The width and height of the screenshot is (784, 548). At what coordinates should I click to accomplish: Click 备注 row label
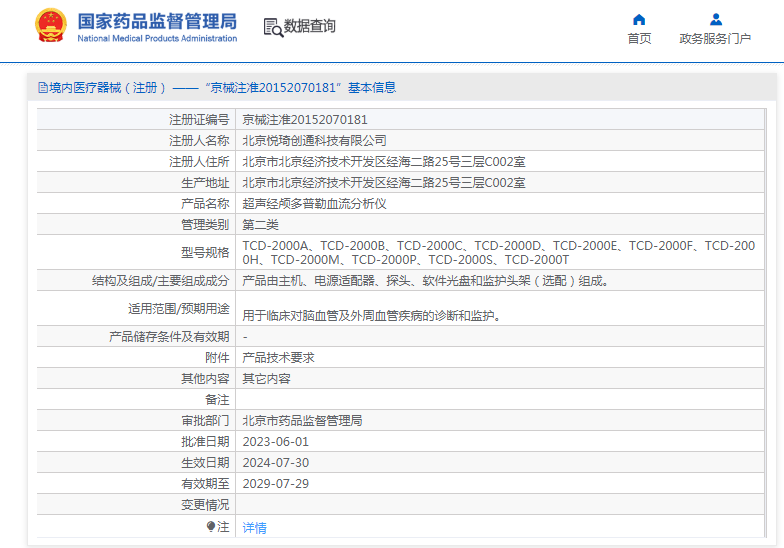coord(216,400)
